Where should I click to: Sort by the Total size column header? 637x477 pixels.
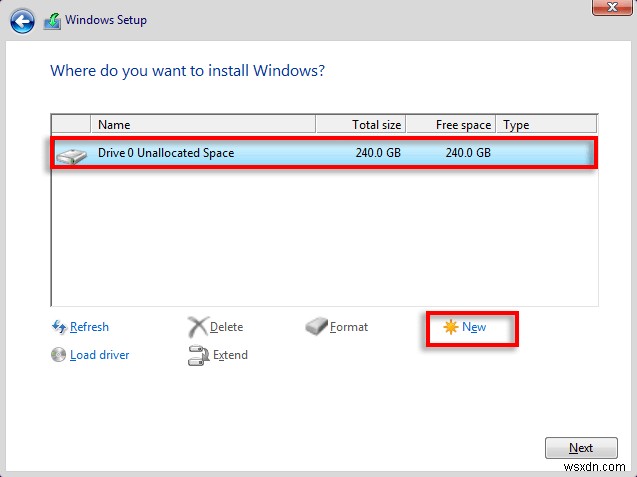tap(361, 124)
